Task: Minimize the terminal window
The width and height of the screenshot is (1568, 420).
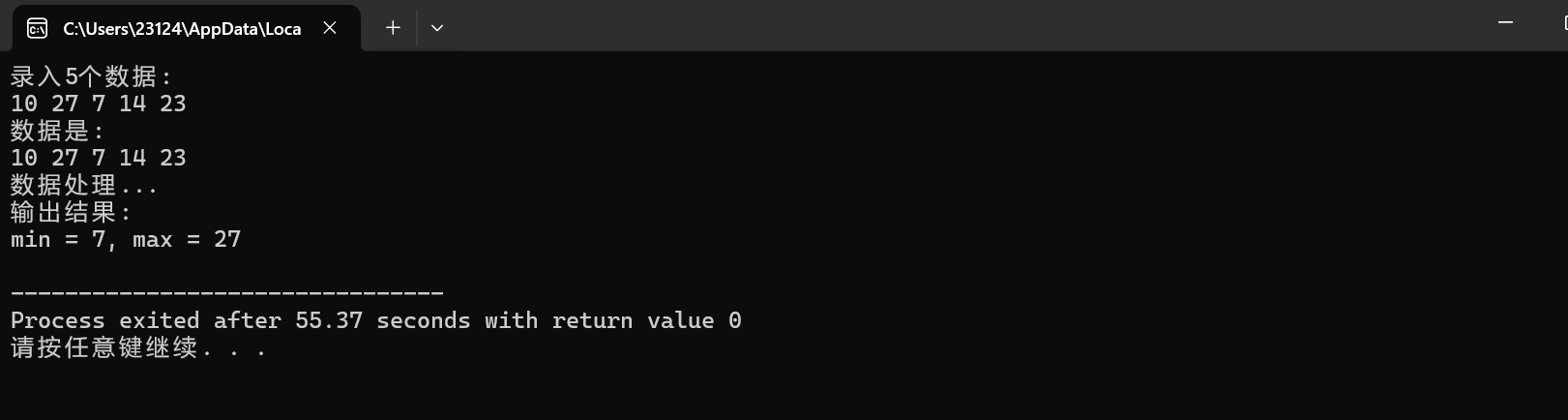Action: (1505, 22)
